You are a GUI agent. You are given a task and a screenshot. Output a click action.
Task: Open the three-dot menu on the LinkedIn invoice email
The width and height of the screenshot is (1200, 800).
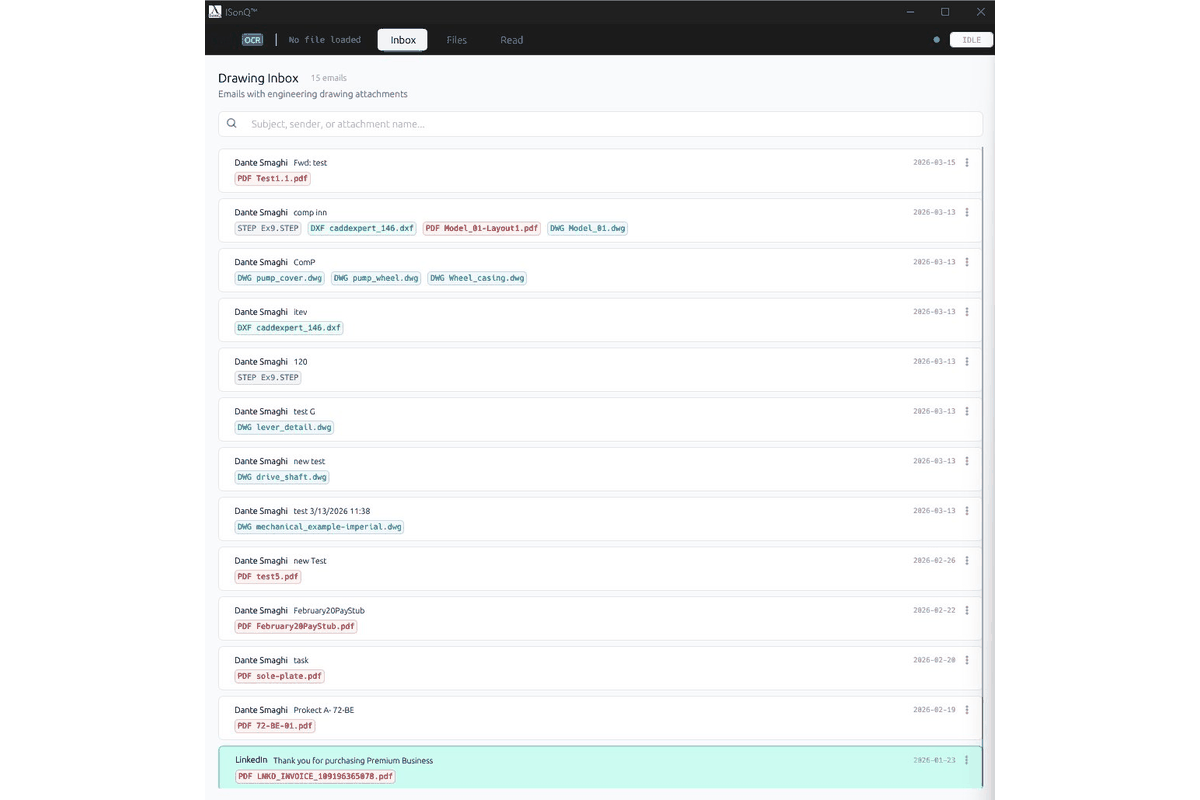tap(966, 759)
